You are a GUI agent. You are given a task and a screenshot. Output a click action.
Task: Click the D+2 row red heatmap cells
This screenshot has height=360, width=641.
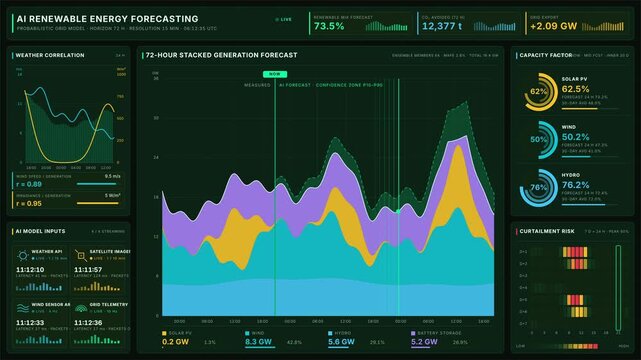click(576, 264)
